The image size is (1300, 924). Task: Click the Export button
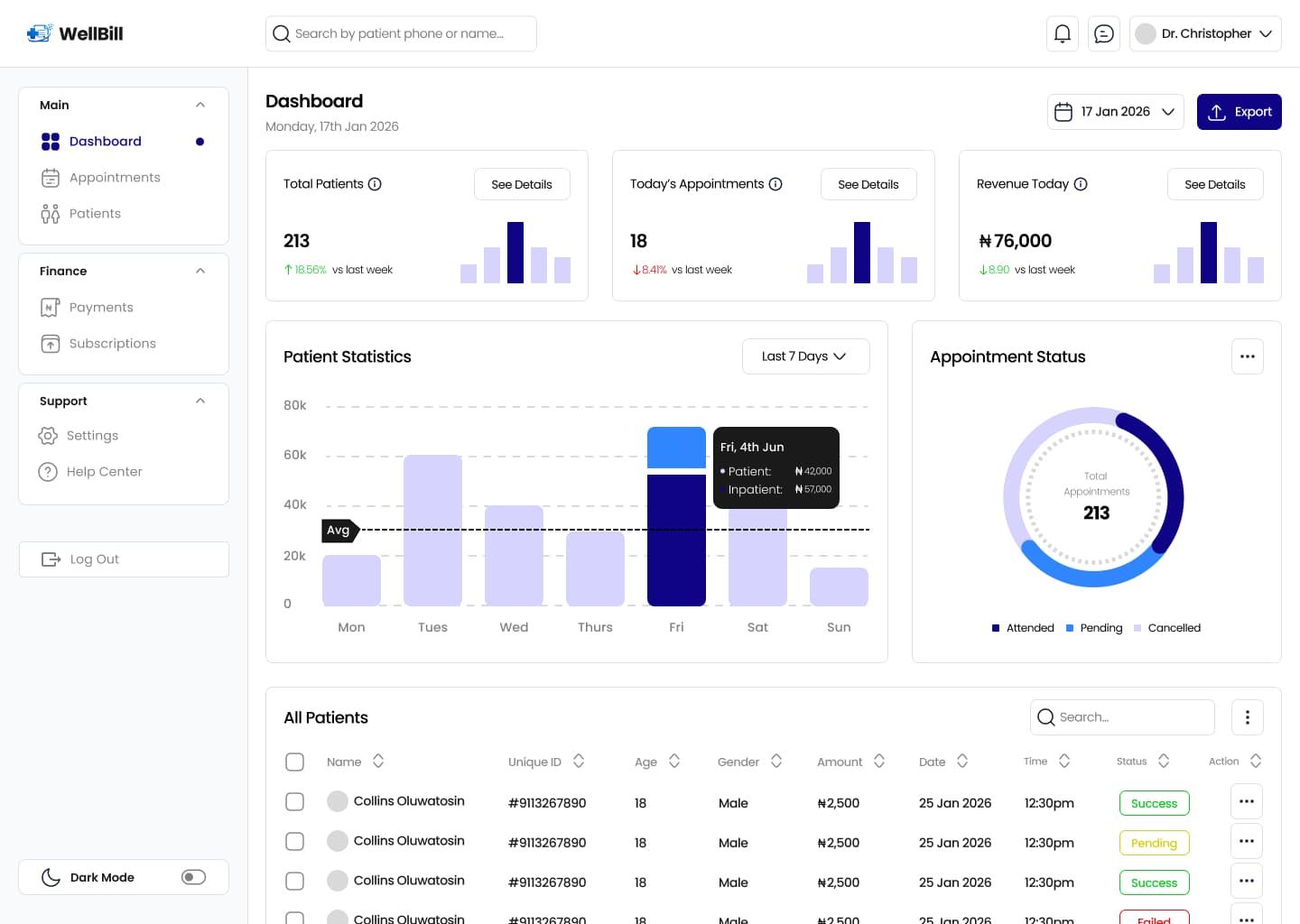coord(1240,112)
